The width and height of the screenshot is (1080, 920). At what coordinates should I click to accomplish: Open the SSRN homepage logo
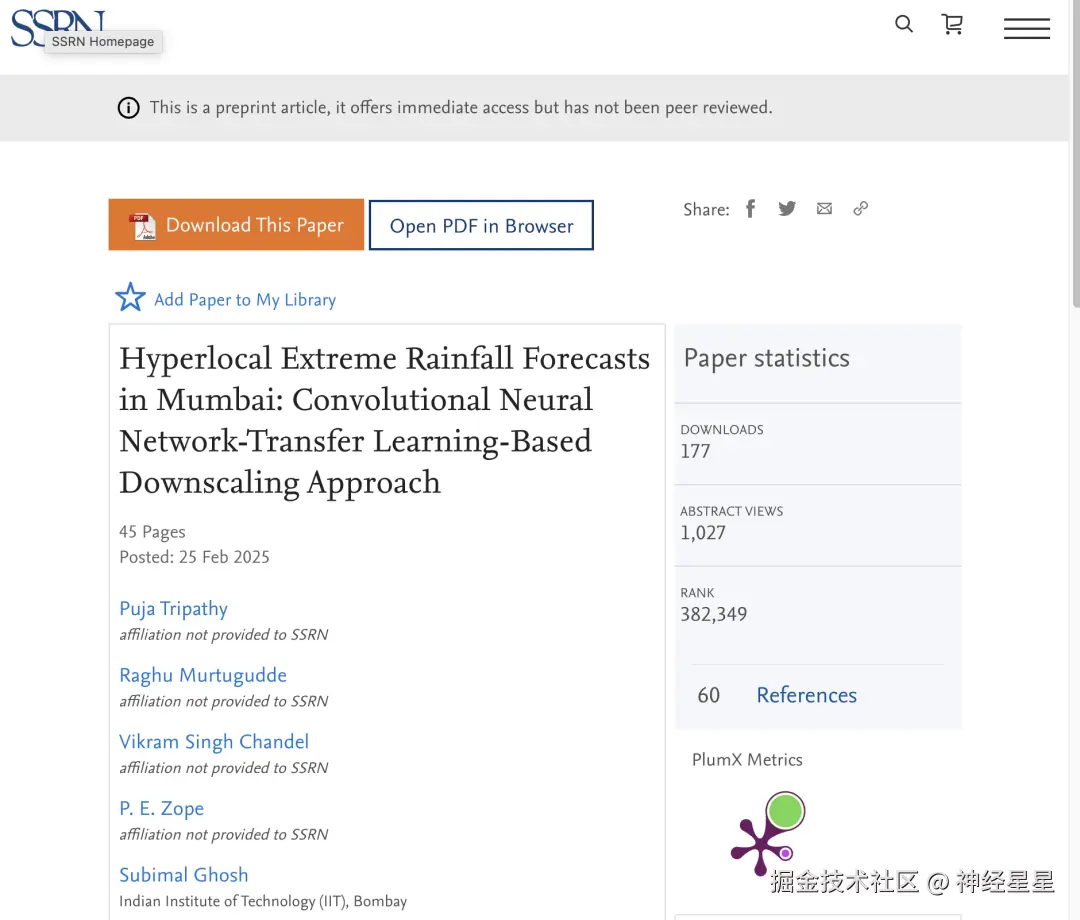click(x=58, y=28)
